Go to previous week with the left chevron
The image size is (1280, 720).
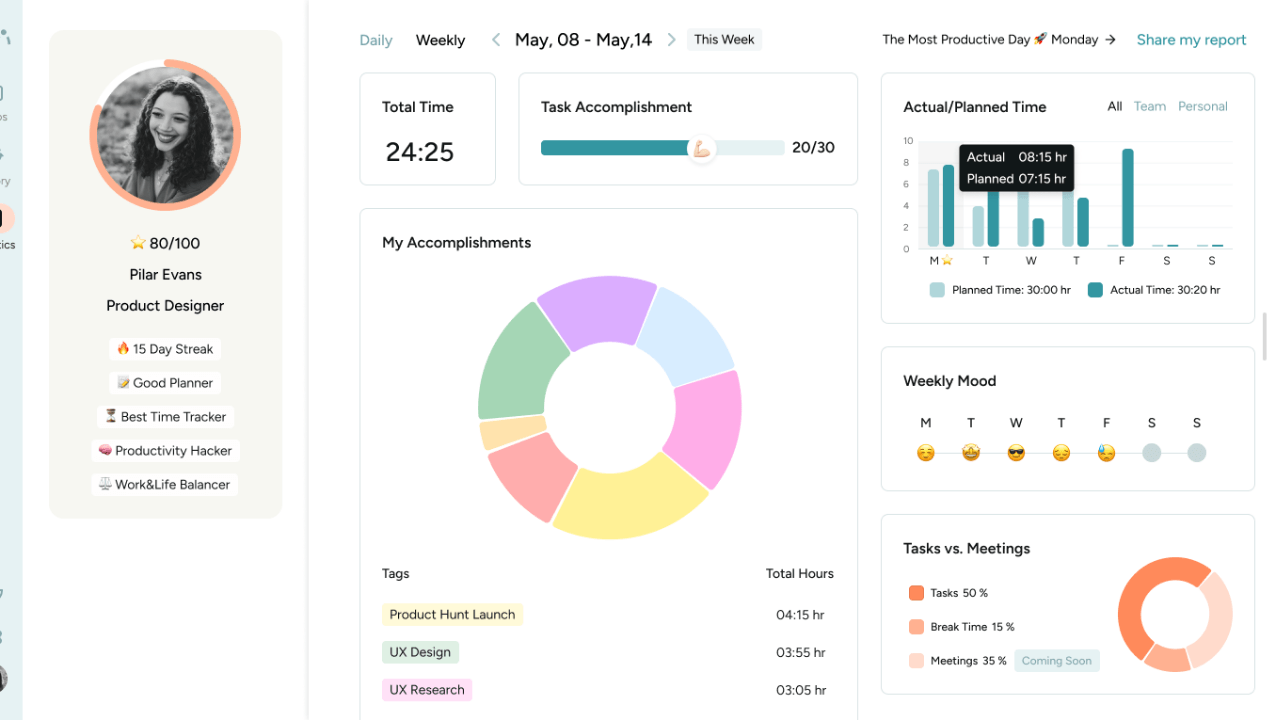(495, 39)
